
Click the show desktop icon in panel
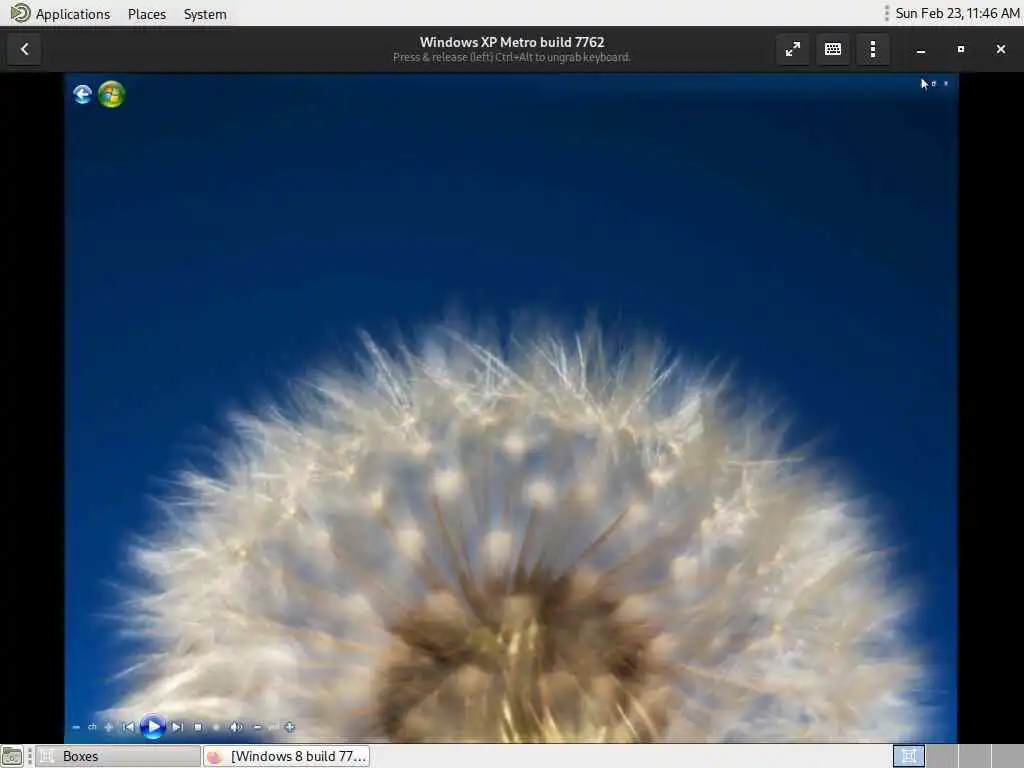(12, 756)
